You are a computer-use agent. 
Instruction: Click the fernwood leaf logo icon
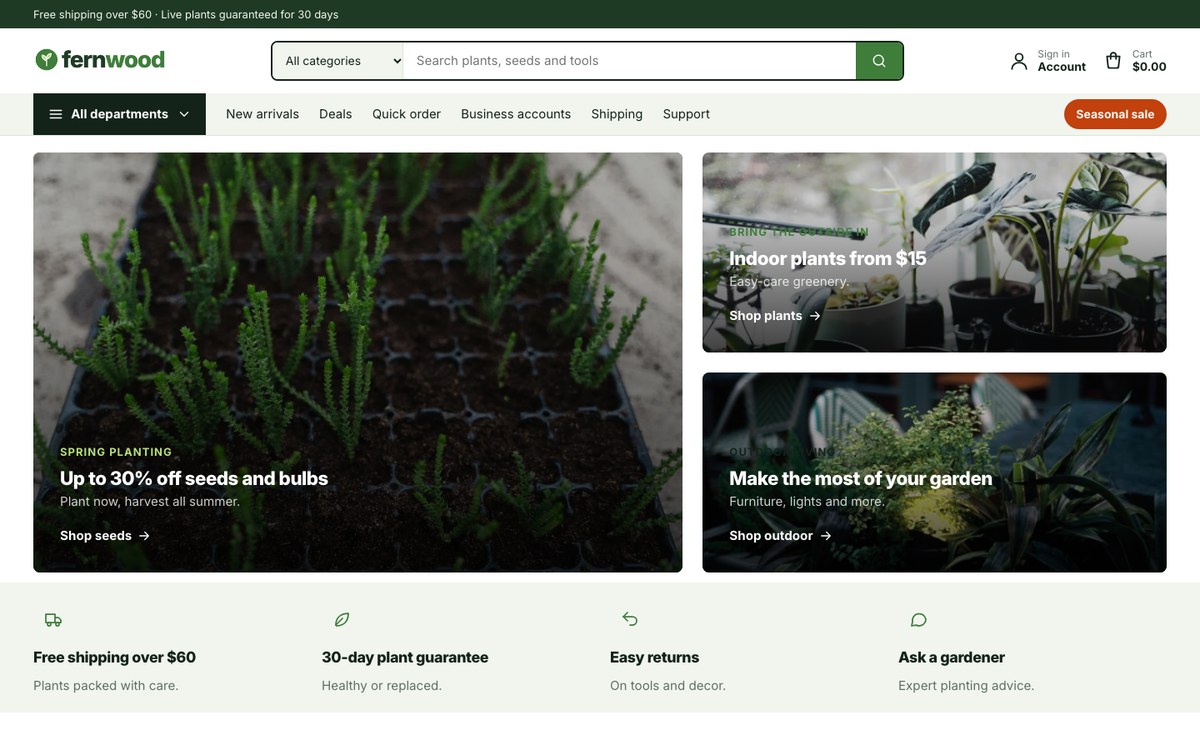click(x=46, y=60)
